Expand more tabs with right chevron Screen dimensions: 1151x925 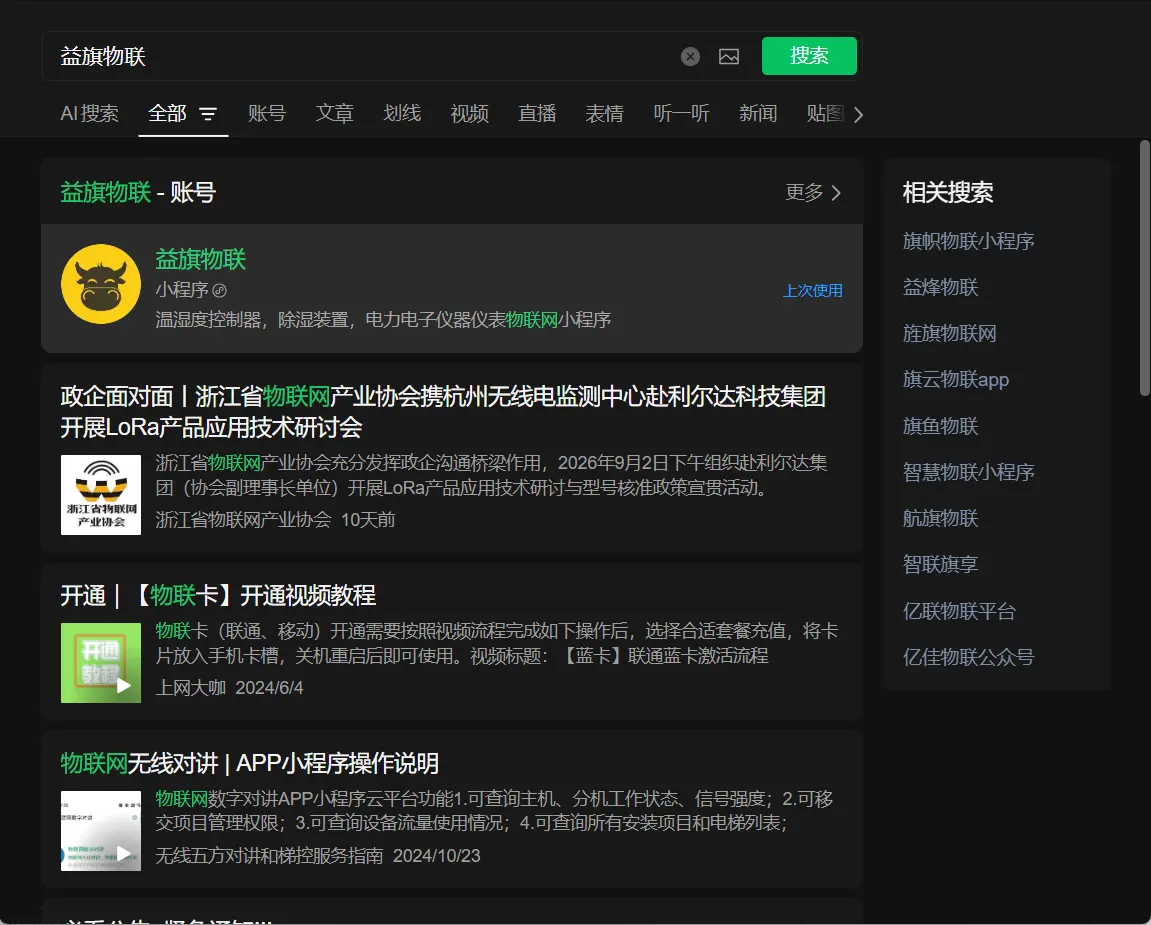(858, 115)
